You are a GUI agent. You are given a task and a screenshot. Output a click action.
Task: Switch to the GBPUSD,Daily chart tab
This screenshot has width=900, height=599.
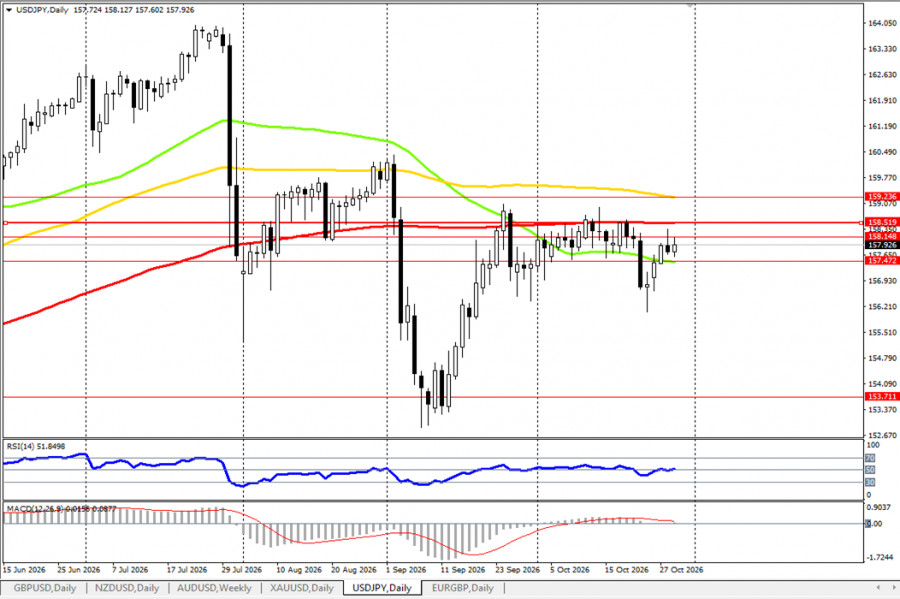coord(45,588)
